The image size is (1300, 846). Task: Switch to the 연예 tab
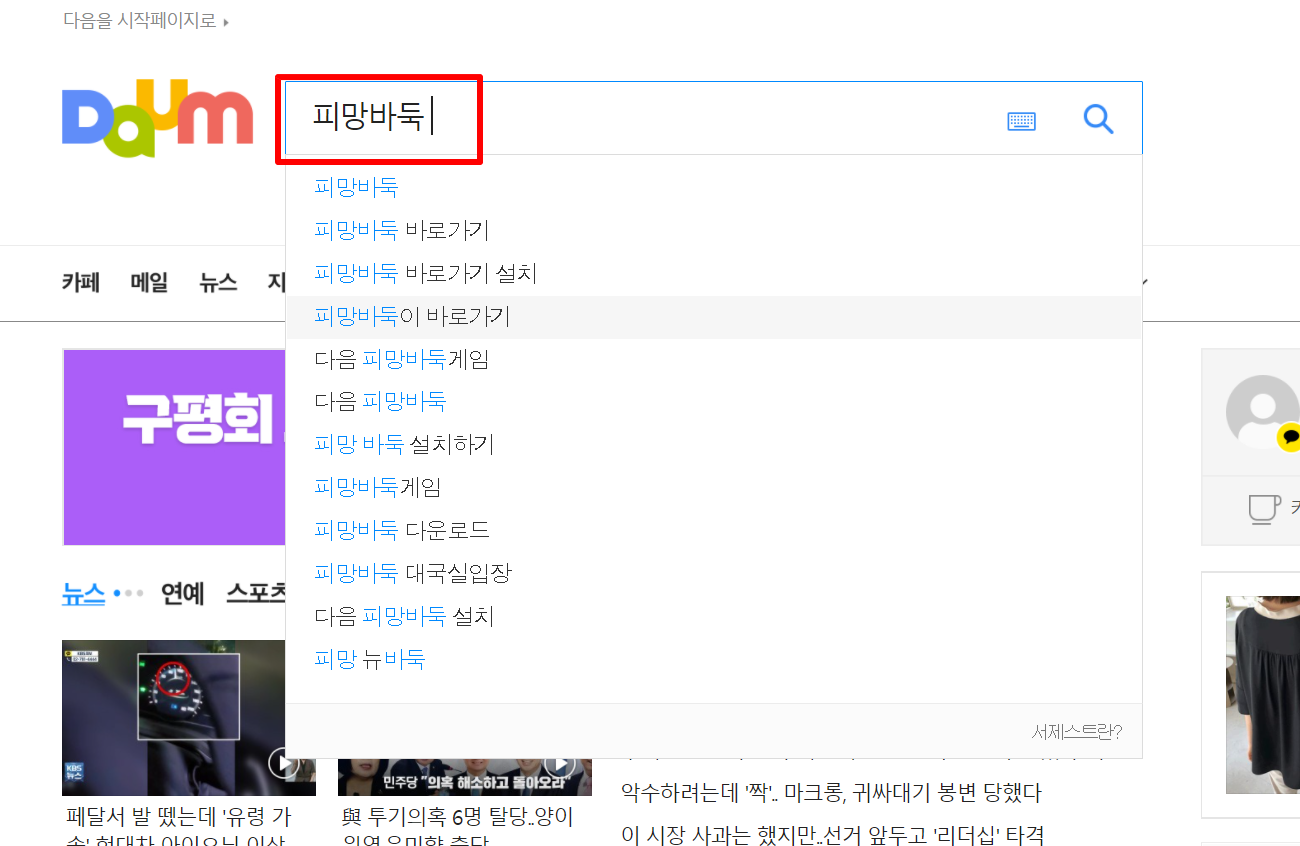point(183,594)
